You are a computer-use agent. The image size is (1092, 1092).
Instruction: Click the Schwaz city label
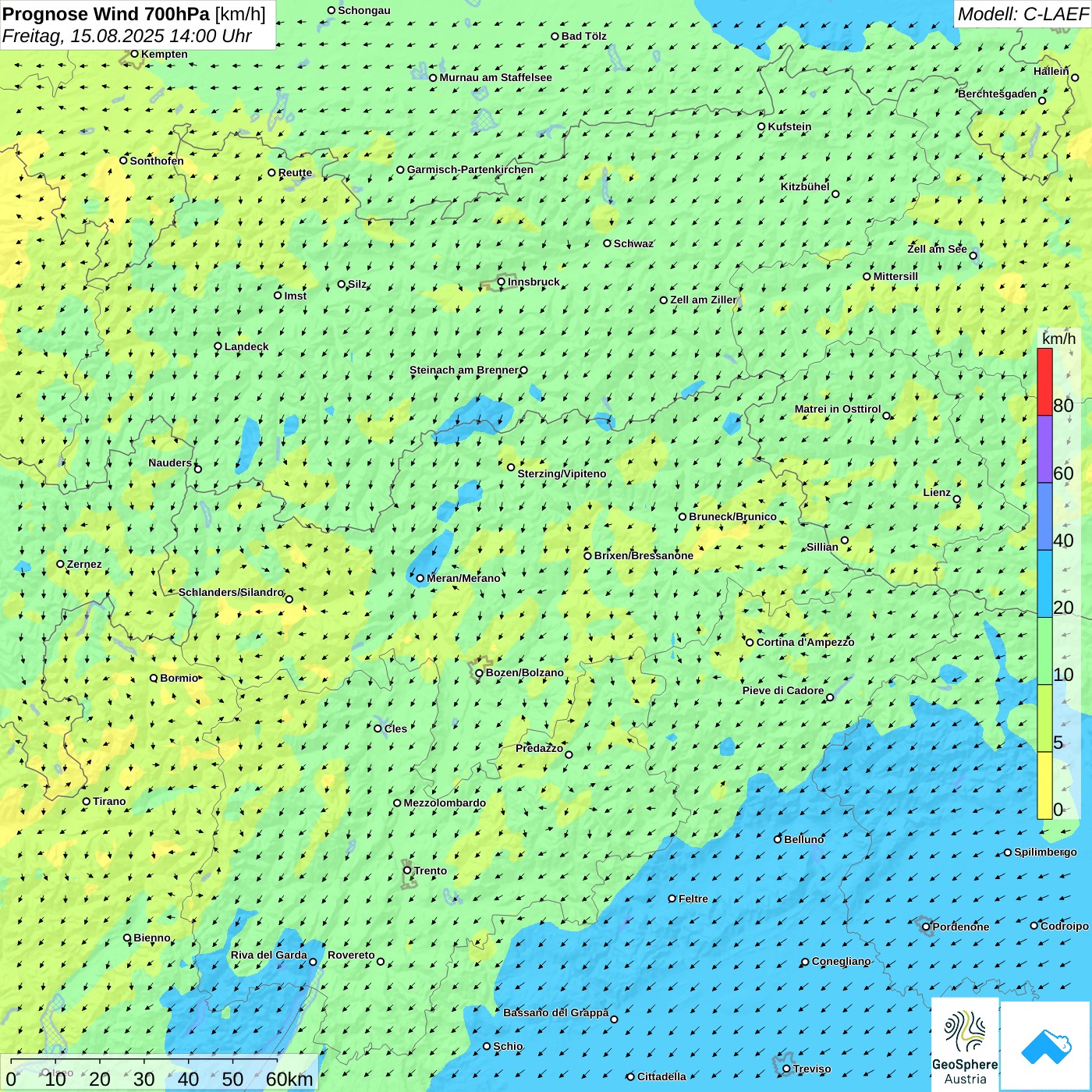pos(633,243)
